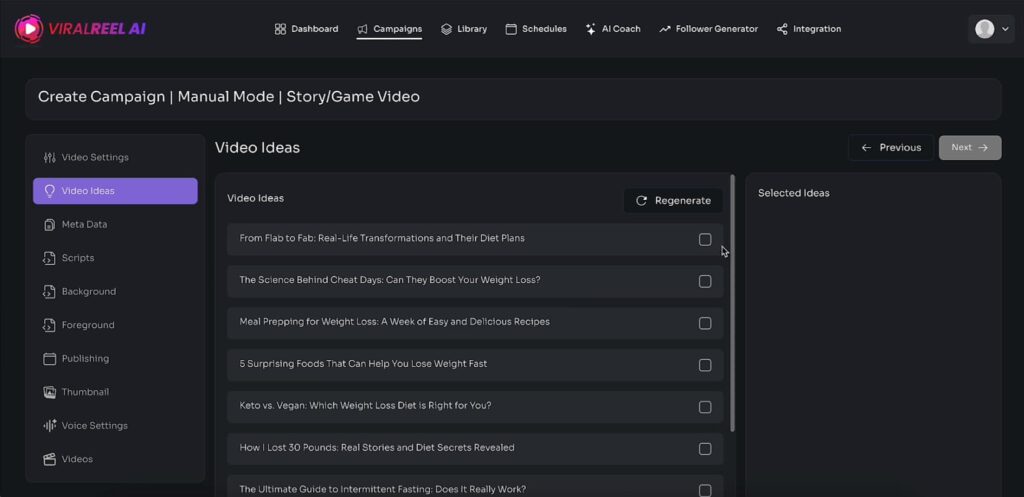This screenshot has height=497, width=1024.
Task: Check the 'From Flab to Fab' idea checkbox
Action: (705, 240)
